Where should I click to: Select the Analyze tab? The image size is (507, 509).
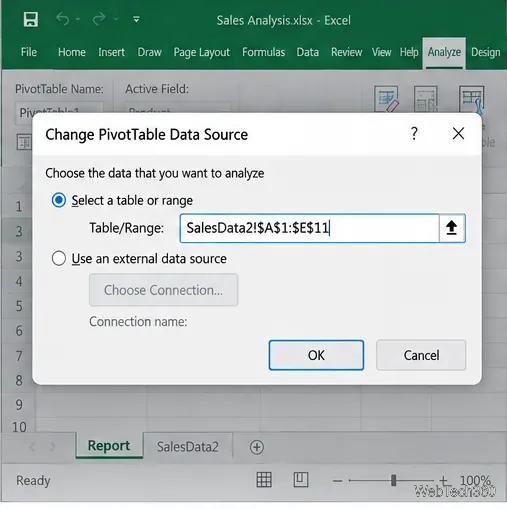point(444,53)
